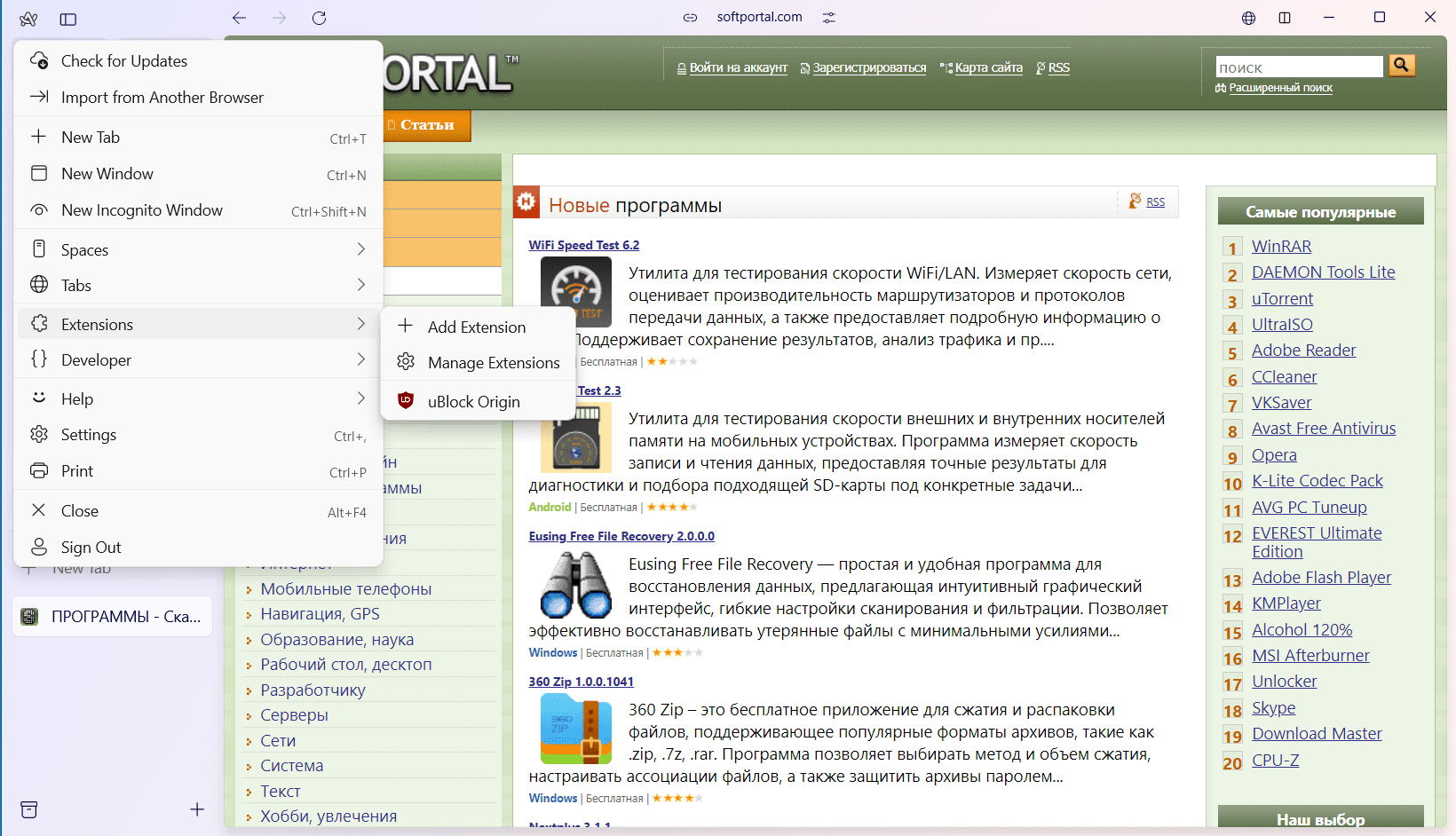Open the WiFi Speed Test app thumbnail
Viewport: 1456px width, 836px height.
(x=576, y=292)
